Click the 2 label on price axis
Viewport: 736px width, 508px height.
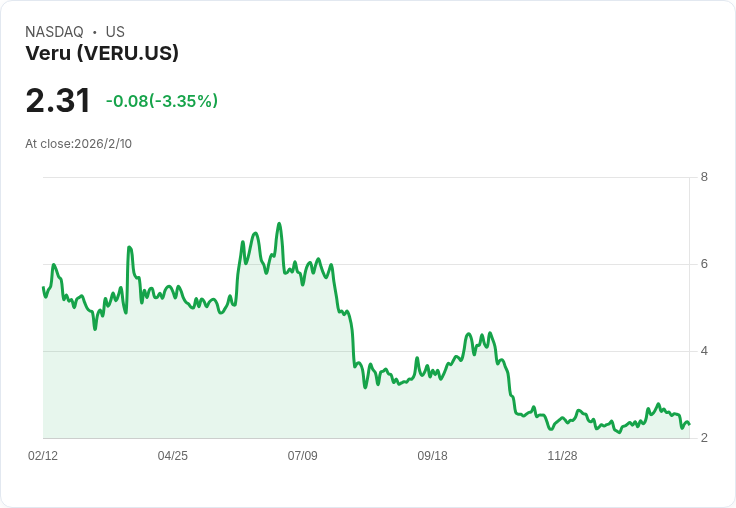click(x=704, y=438)
